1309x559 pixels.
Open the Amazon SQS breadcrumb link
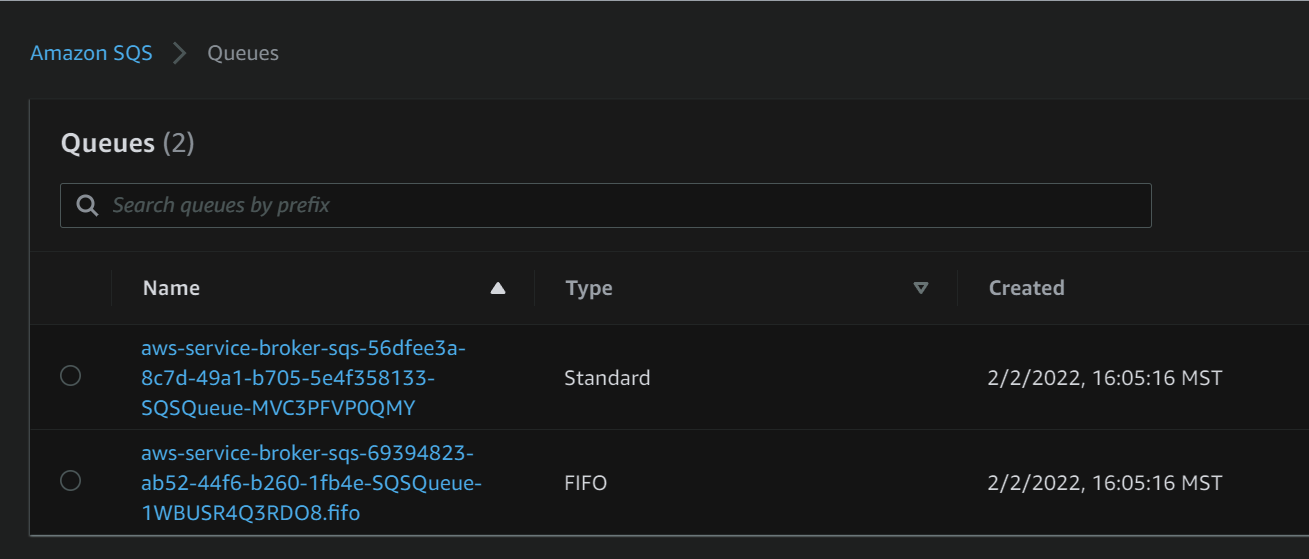[x=91, y=53]
